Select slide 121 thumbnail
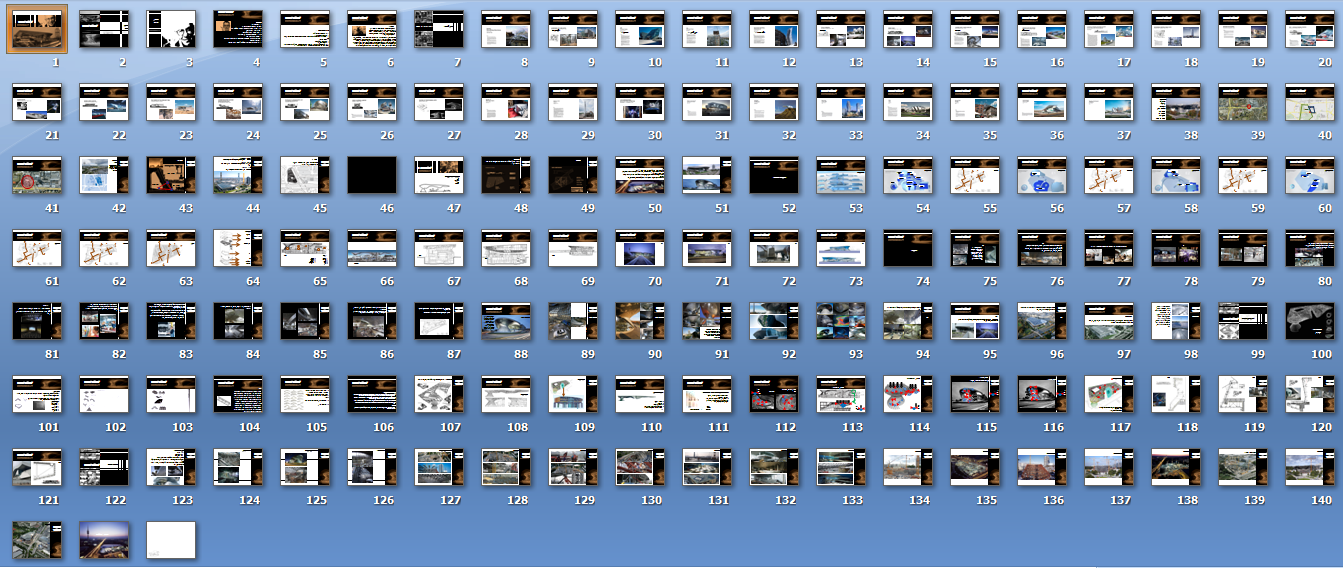Image resolution: width=1343 pixels, height=568 pixels. pos(37,467)
